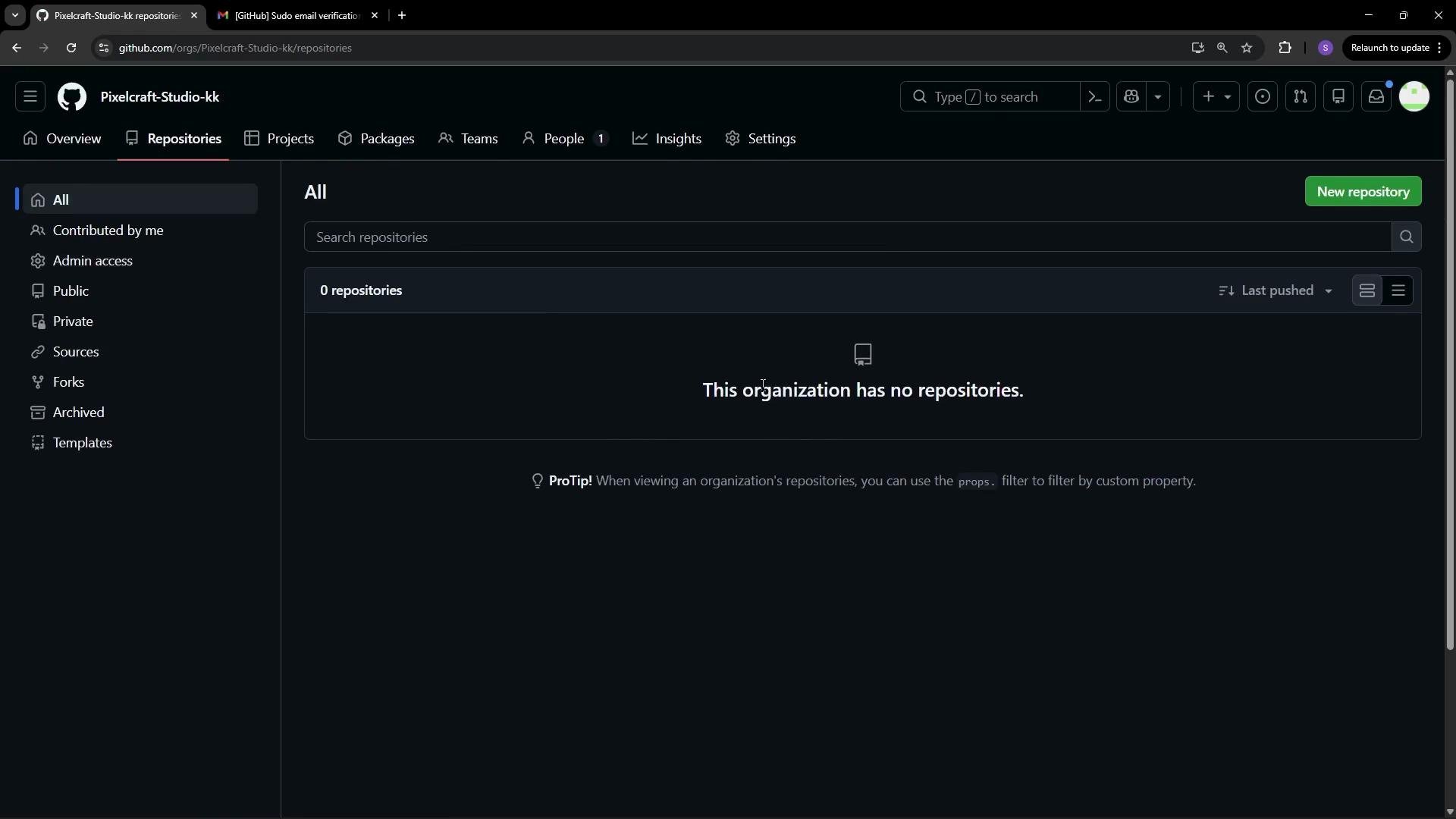Image resolution: width=1456 pixels, height=819 pixels.
Task: Filter by Admin access
Action: click(140, 261)
